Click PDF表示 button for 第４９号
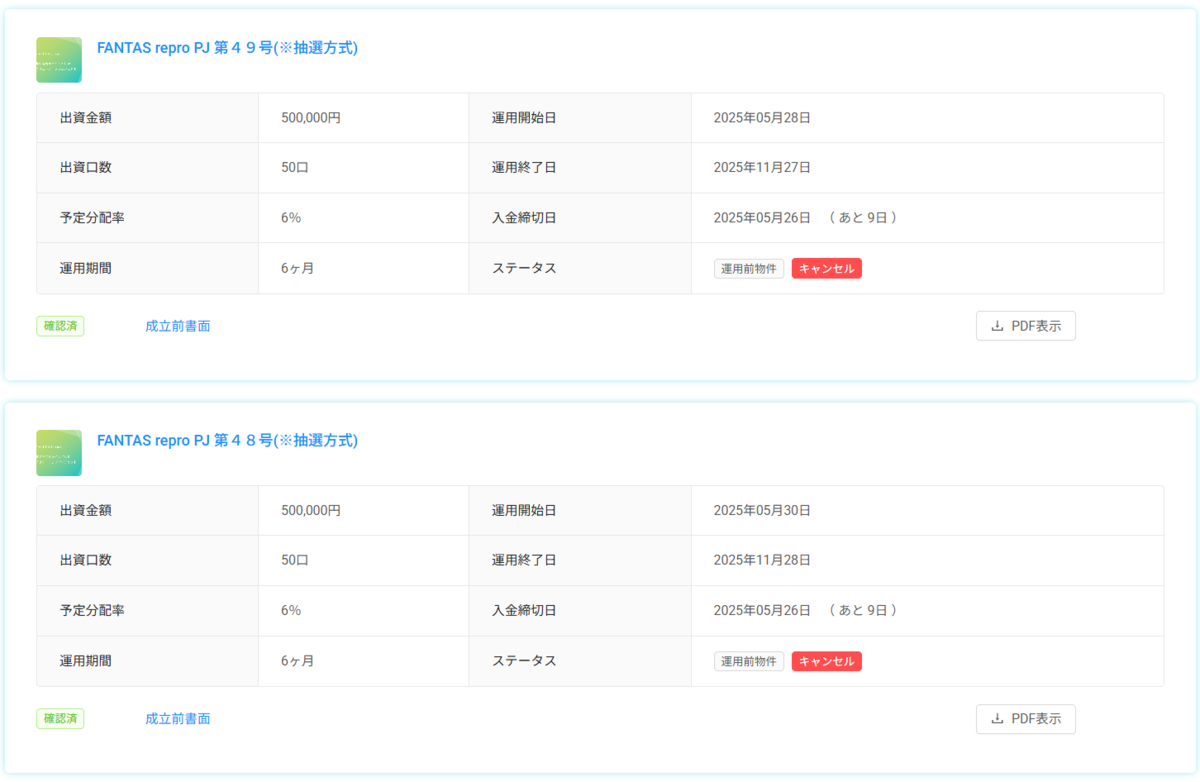This screenshot has height=782, width=1200. tap(1026, 326)
